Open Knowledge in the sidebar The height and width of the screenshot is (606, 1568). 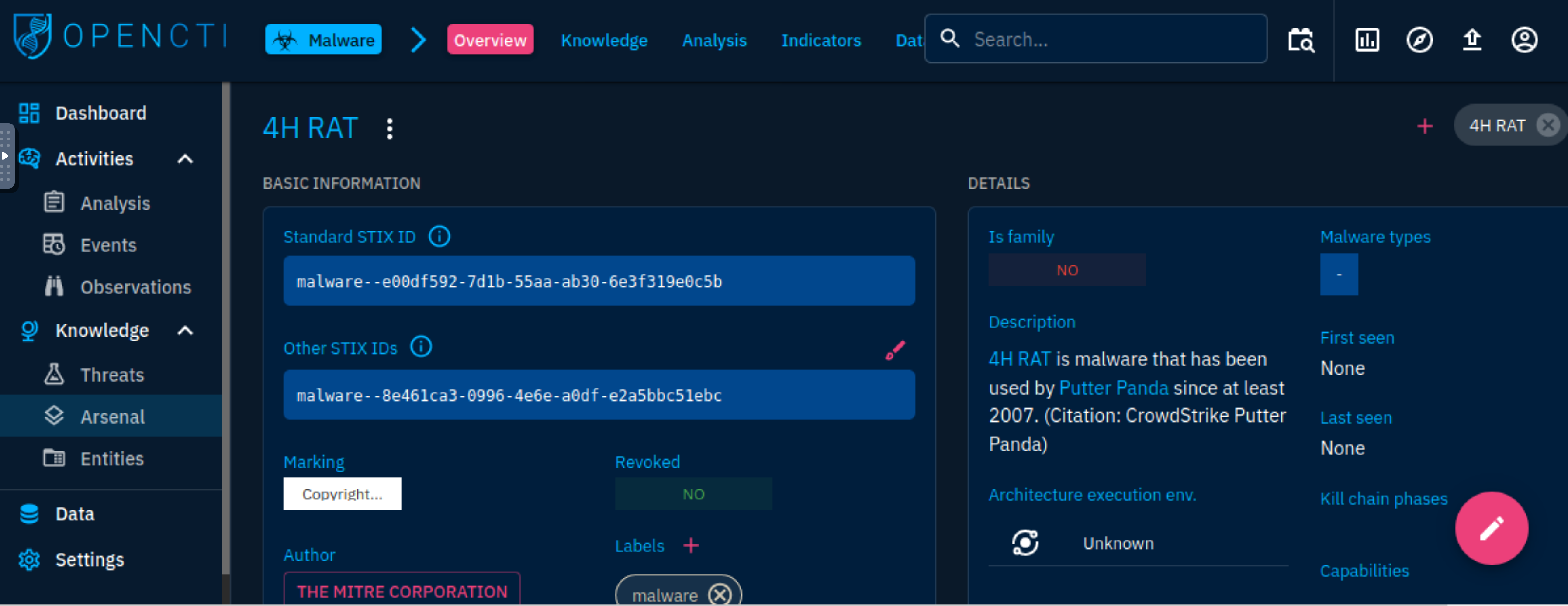click(102, 331)
